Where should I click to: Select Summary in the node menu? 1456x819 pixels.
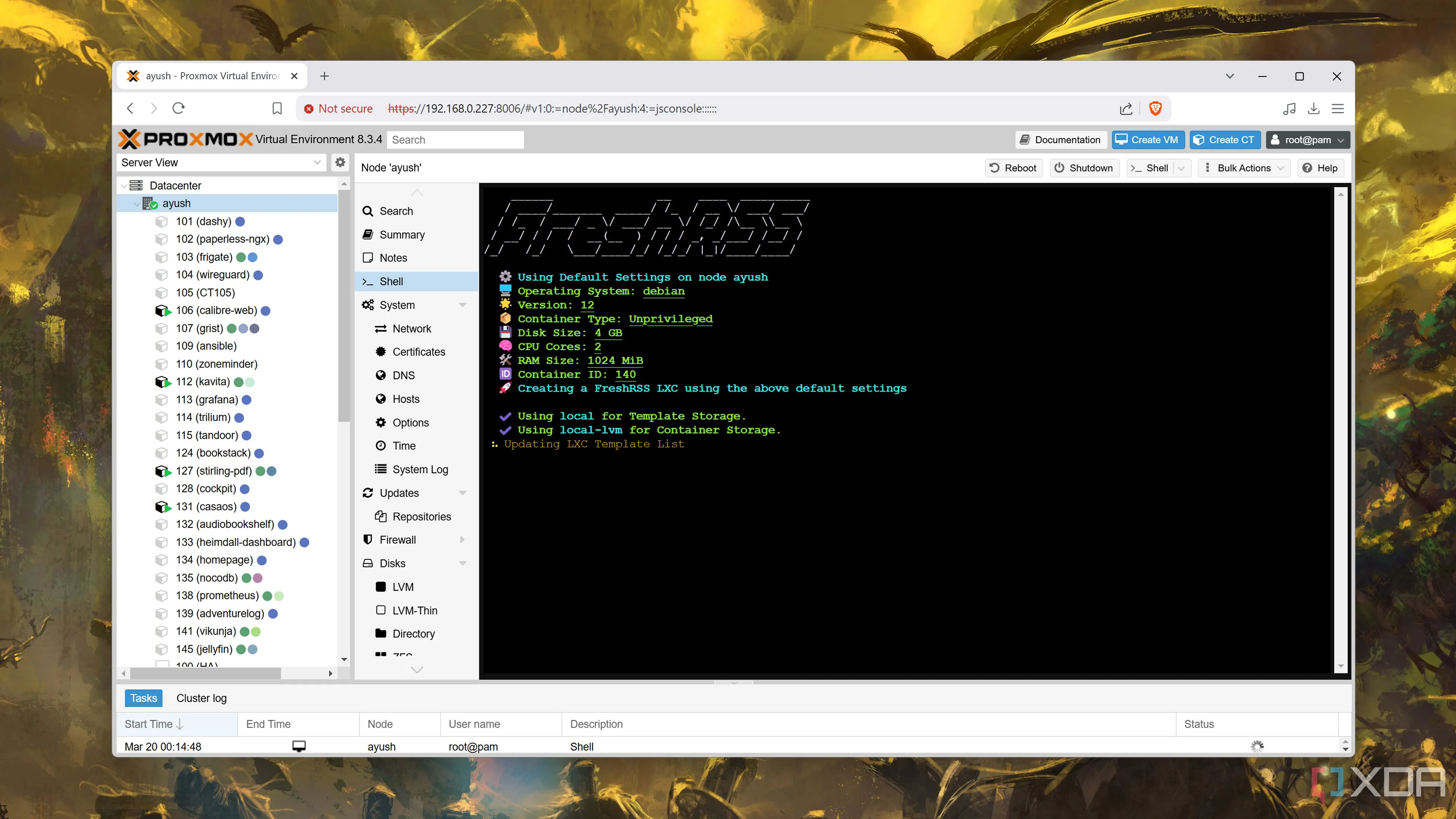[402, 235]
